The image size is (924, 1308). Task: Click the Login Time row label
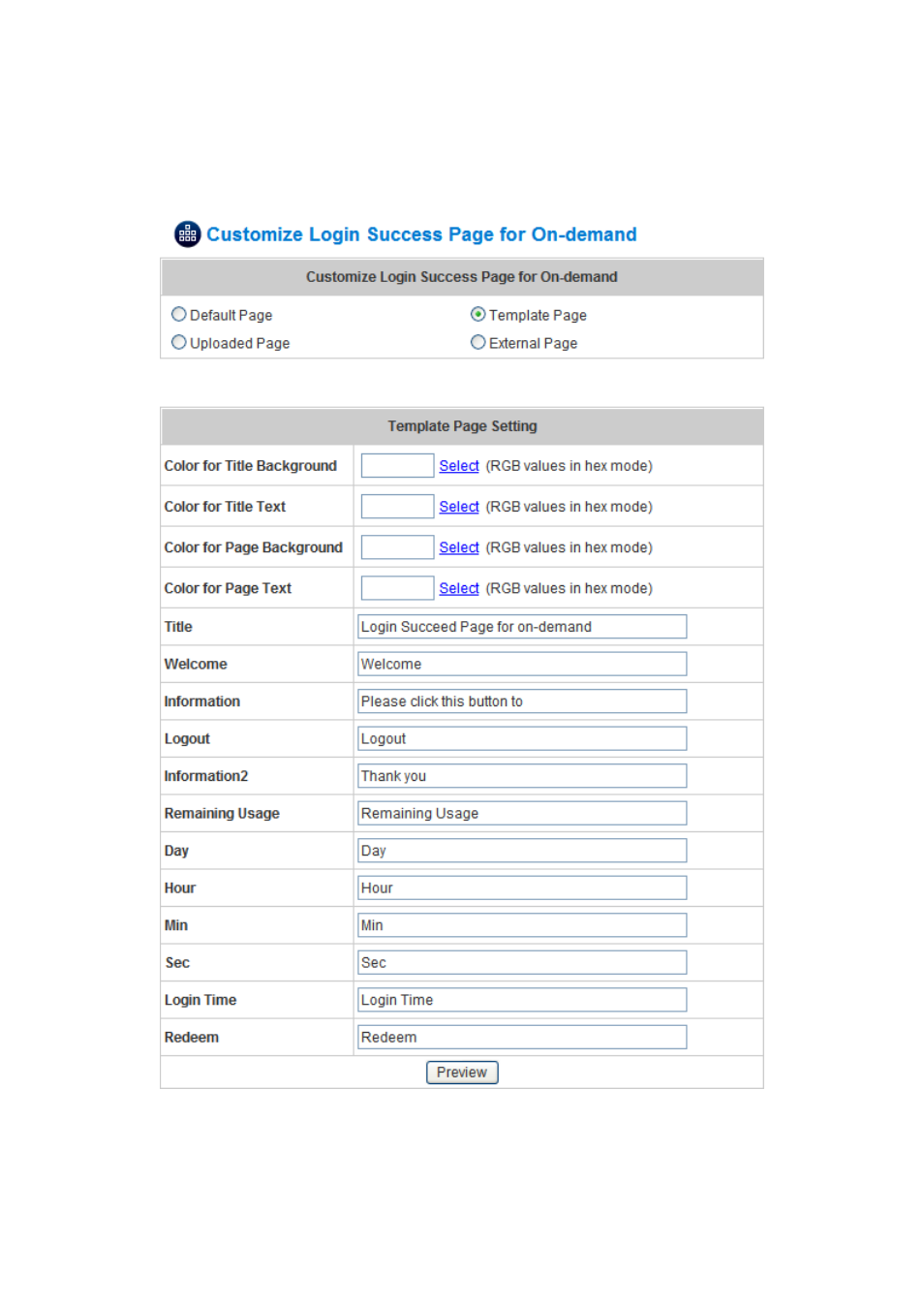coord(200,1000)
